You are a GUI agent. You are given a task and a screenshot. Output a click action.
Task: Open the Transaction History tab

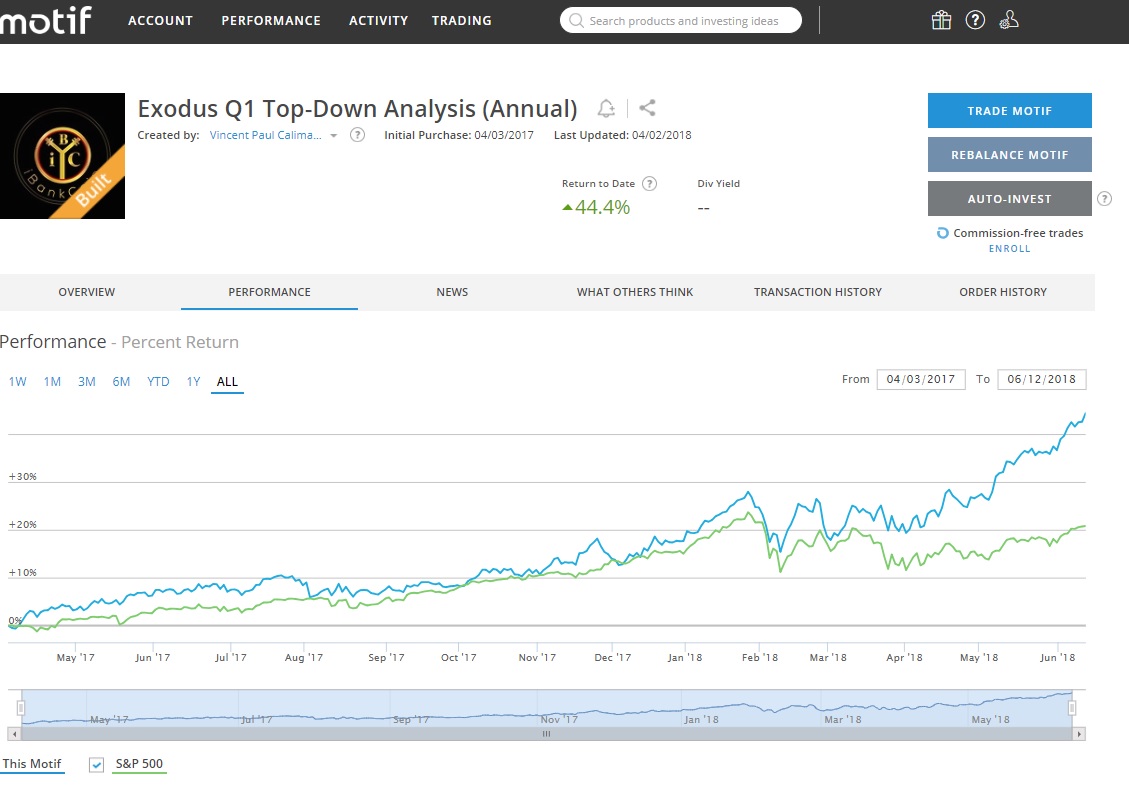818,292
